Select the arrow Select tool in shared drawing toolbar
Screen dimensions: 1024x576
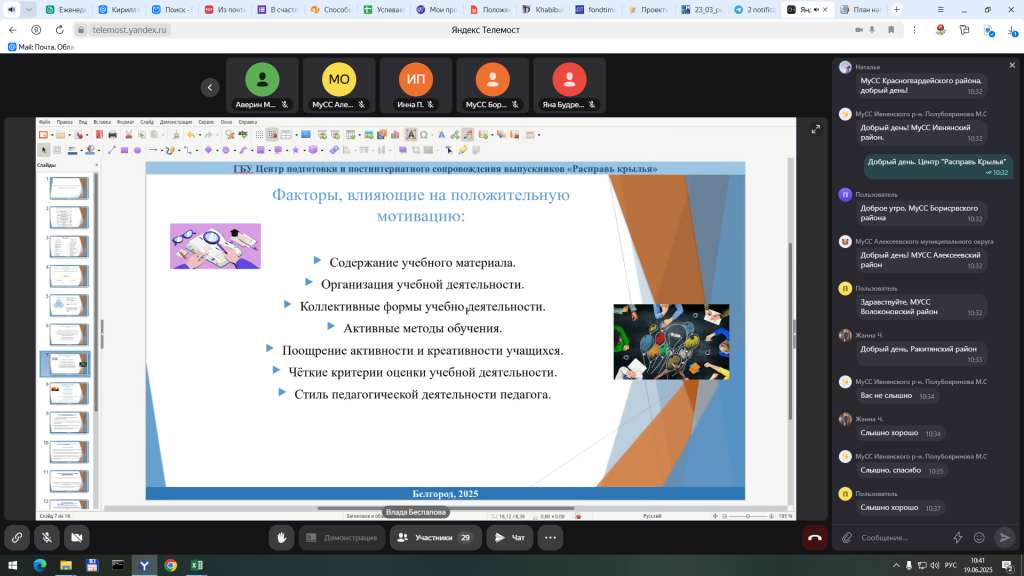click(x=44, y=150)
